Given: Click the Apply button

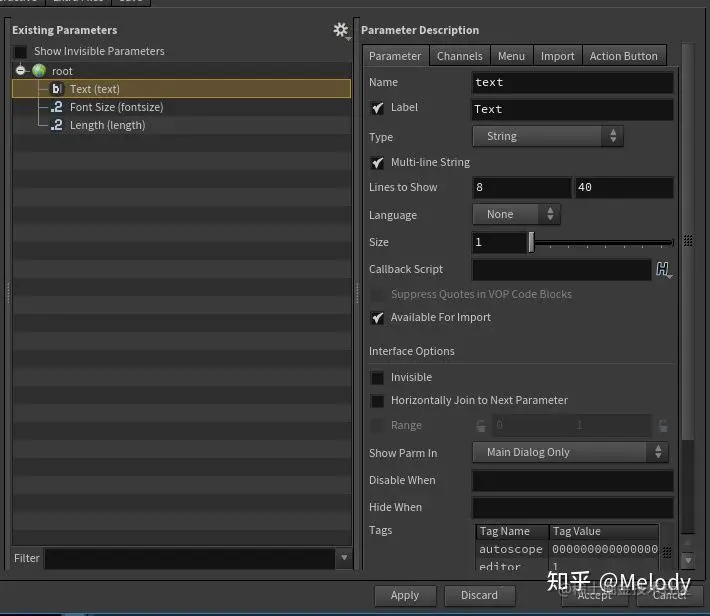Looking at the screenshot, I should (x=405, y=595).
